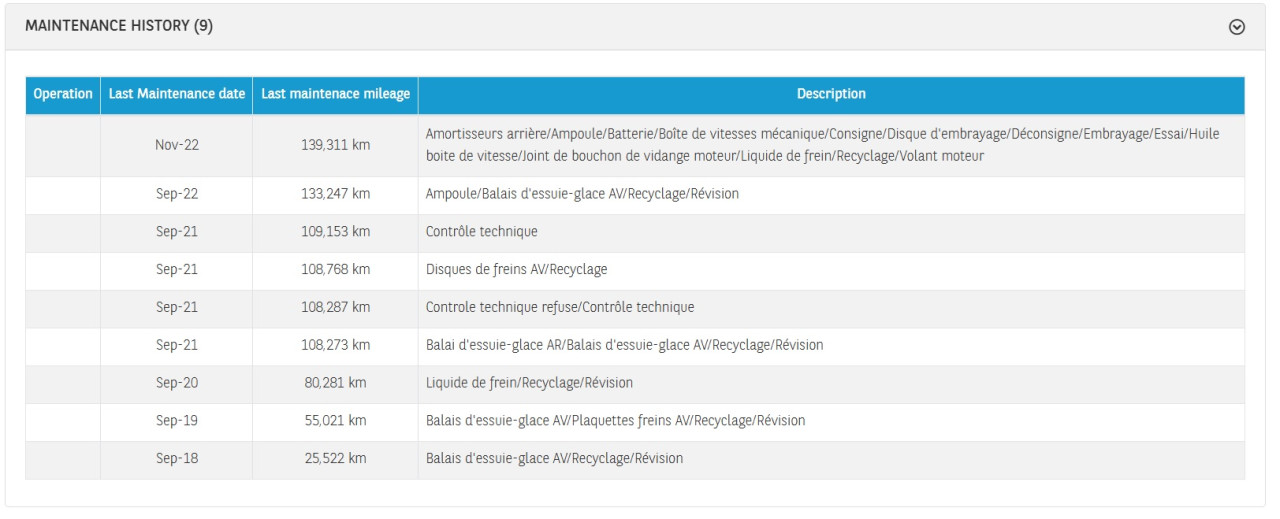Select the Sep-19 date cell
Viewport: 1280px width, 519px height.
177,421
